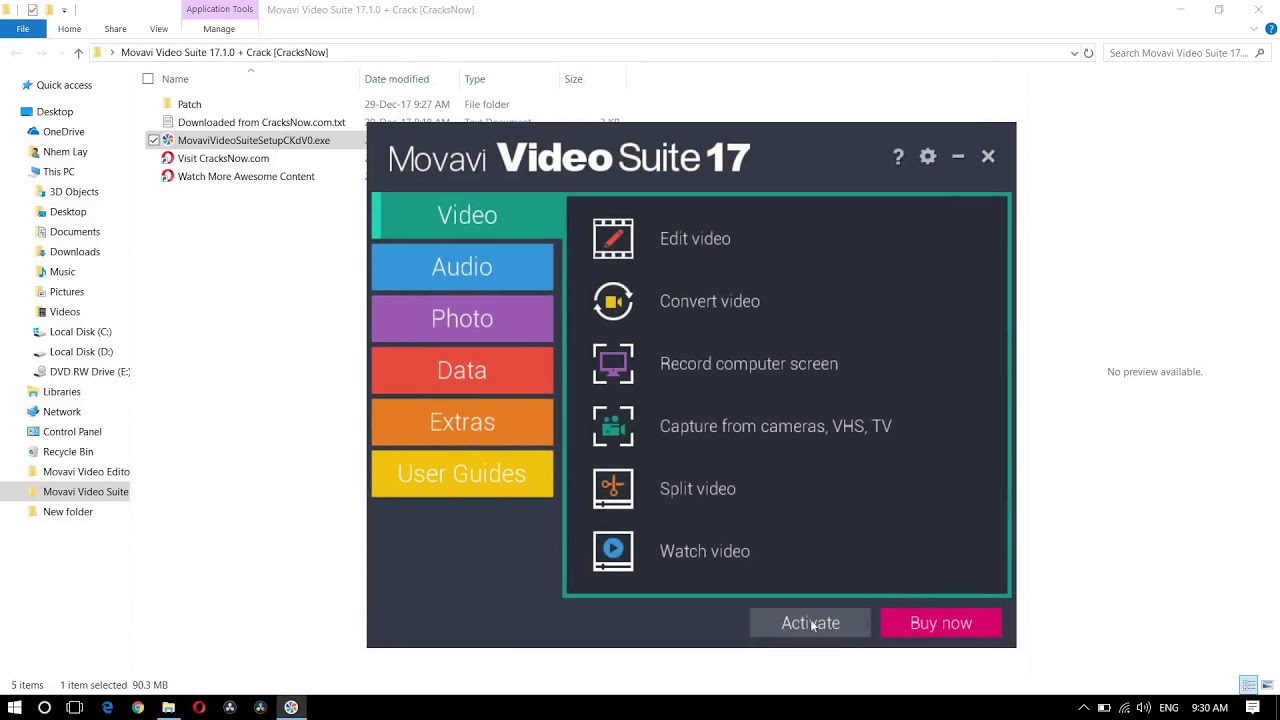Open the Capture from cameras icon
This screenshot has height=720, width=1280.
coord(613,426)
